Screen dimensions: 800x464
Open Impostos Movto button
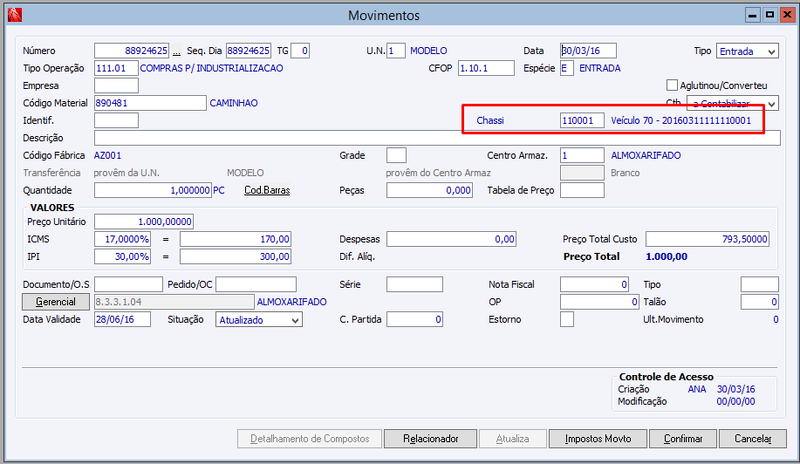click(x=597, y=438)
